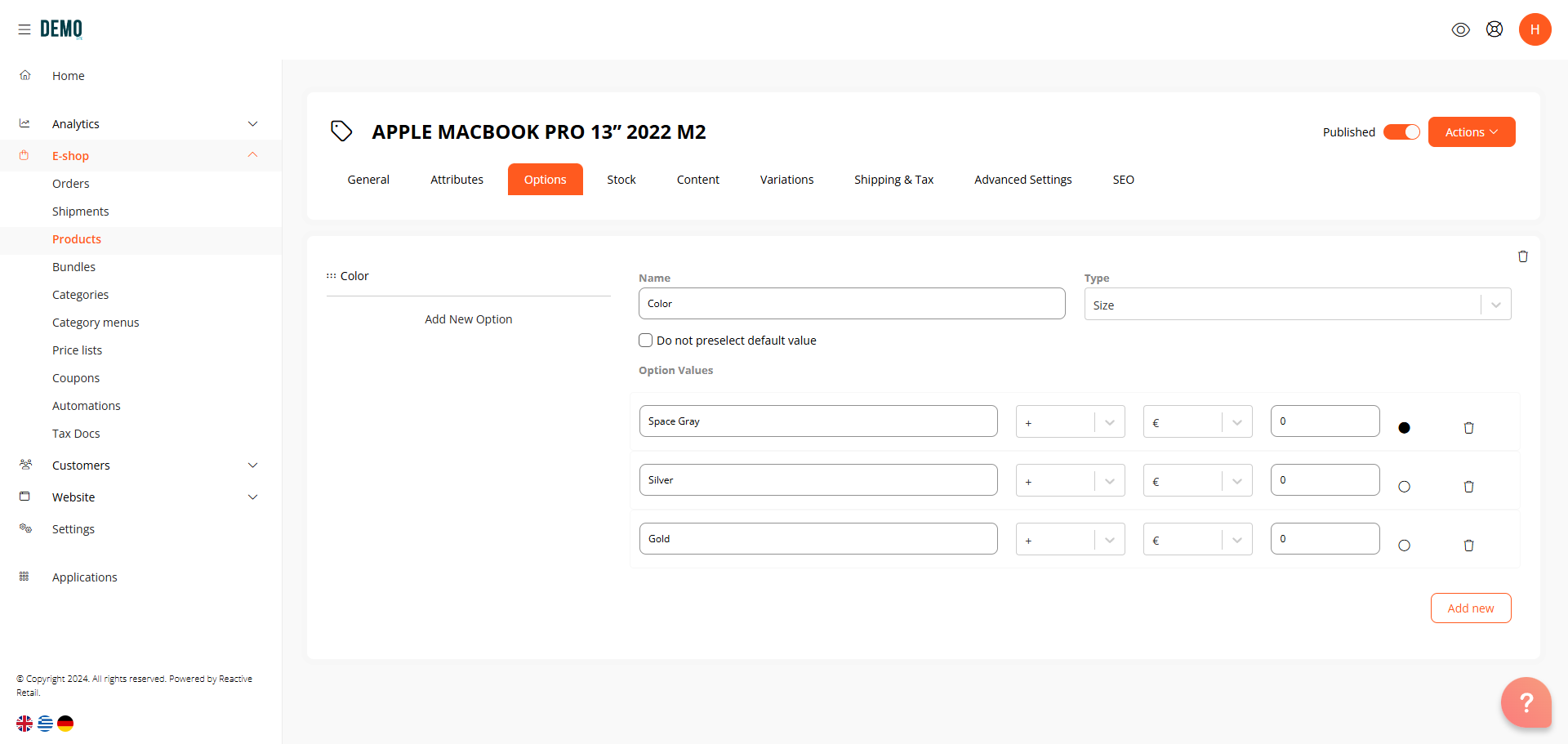Expand the Website menu chevron
Screen dimensions: 1568x744
pos(252,497)
